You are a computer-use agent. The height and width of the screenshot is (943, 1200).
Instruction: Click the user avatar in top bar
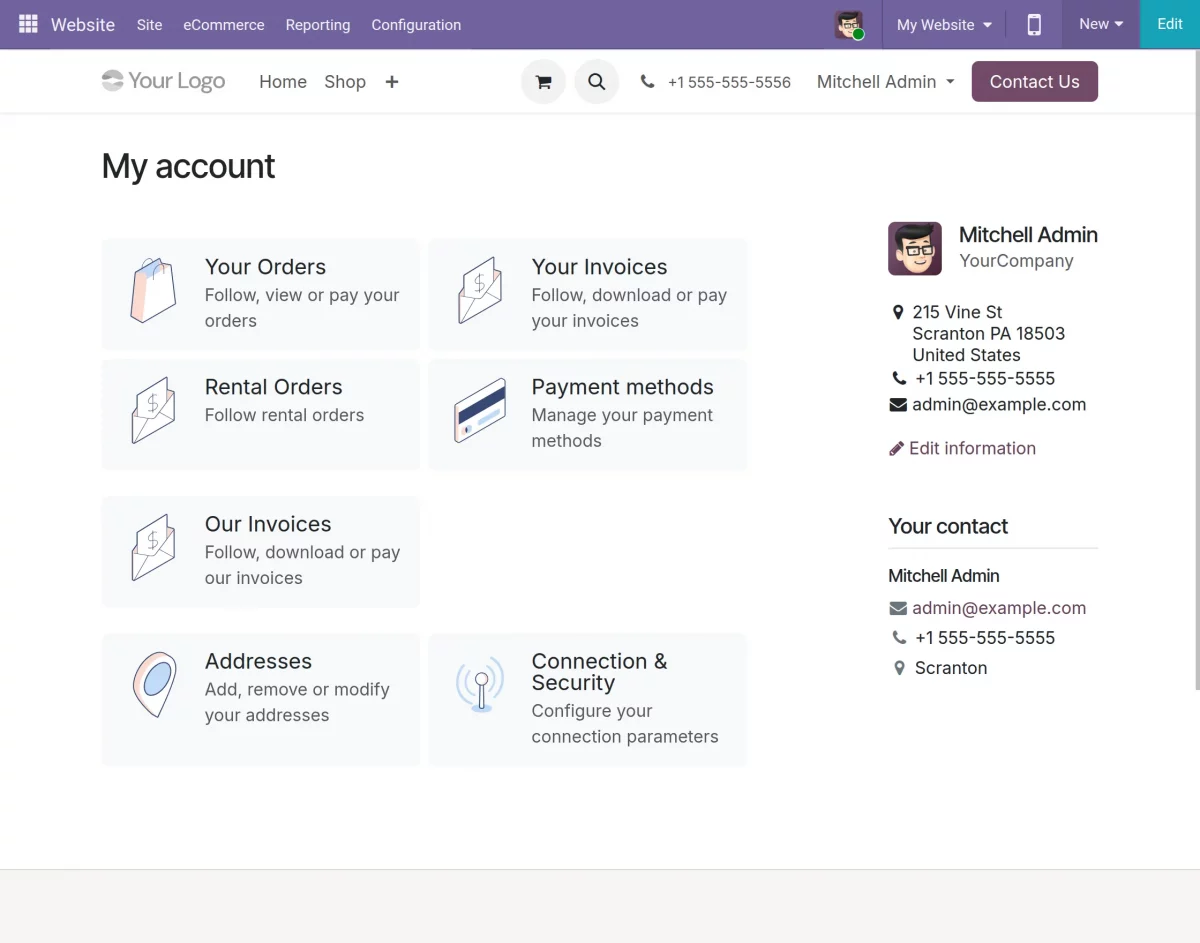click(849, 25)
